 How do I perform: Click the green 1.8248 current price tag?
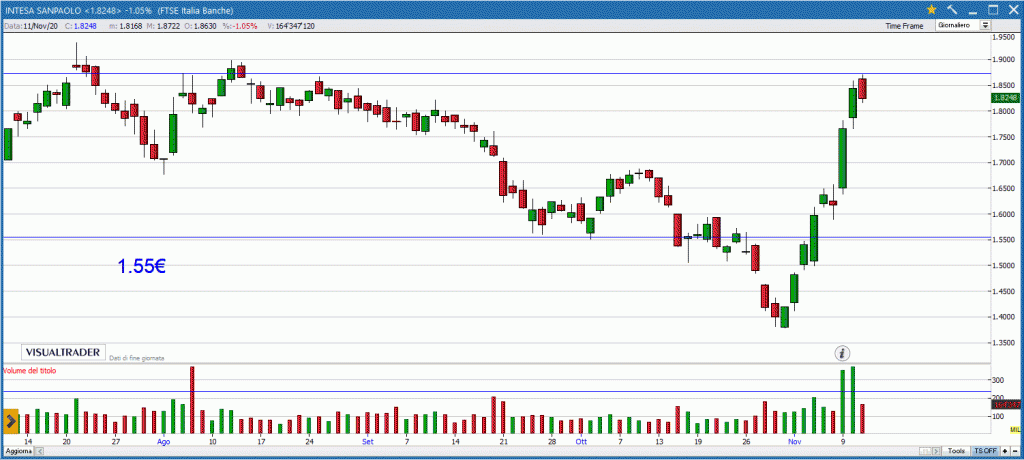pyautogui.click(x=1004, y=97)
